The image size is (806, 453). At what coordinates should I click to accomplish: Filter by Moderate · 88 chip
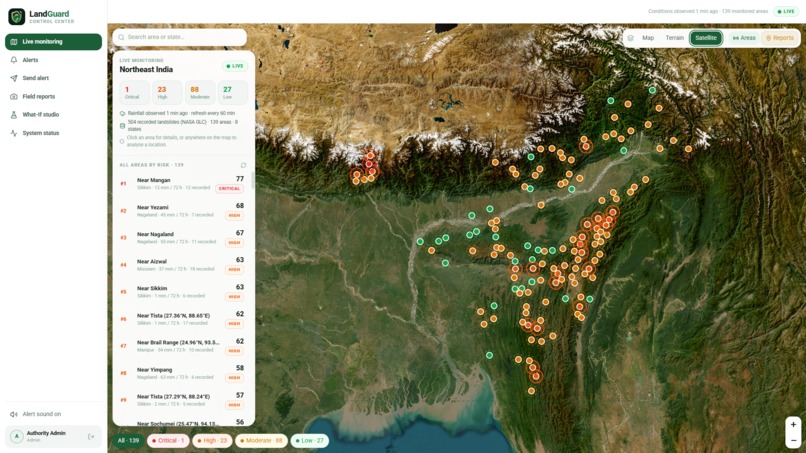click(261, 441)
